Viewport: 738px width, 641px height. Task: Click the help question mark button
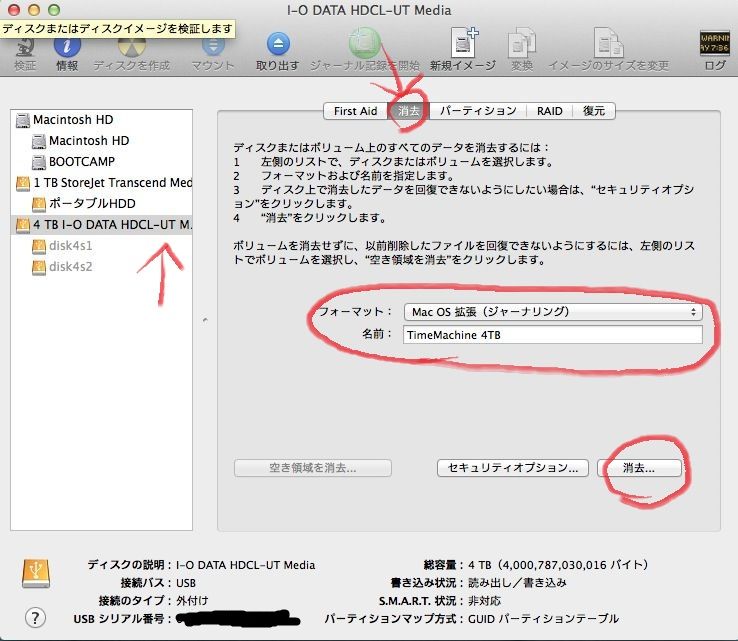(x=35, y=617)
